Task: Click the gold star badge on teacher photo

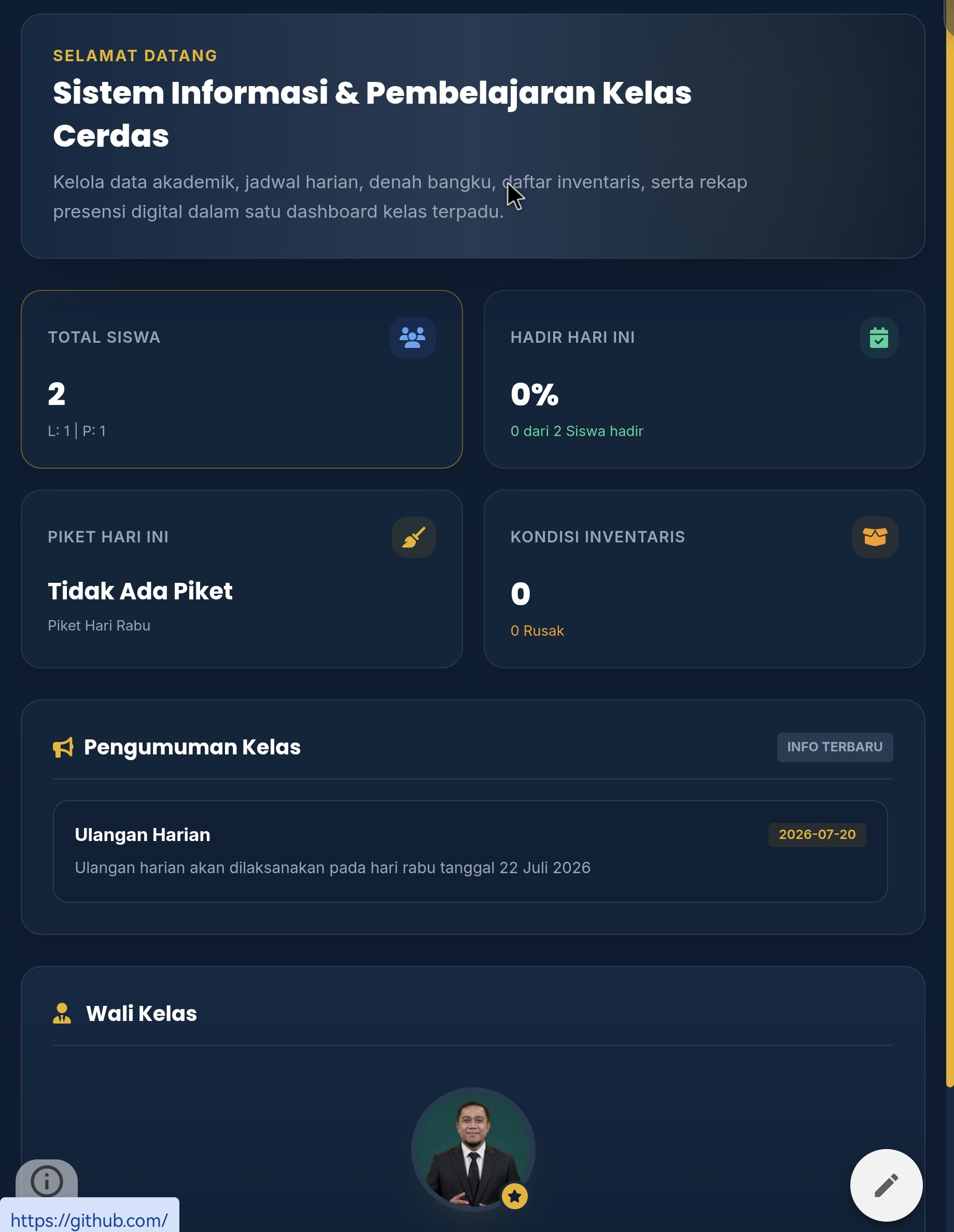Action: (x=514, y=1196)
